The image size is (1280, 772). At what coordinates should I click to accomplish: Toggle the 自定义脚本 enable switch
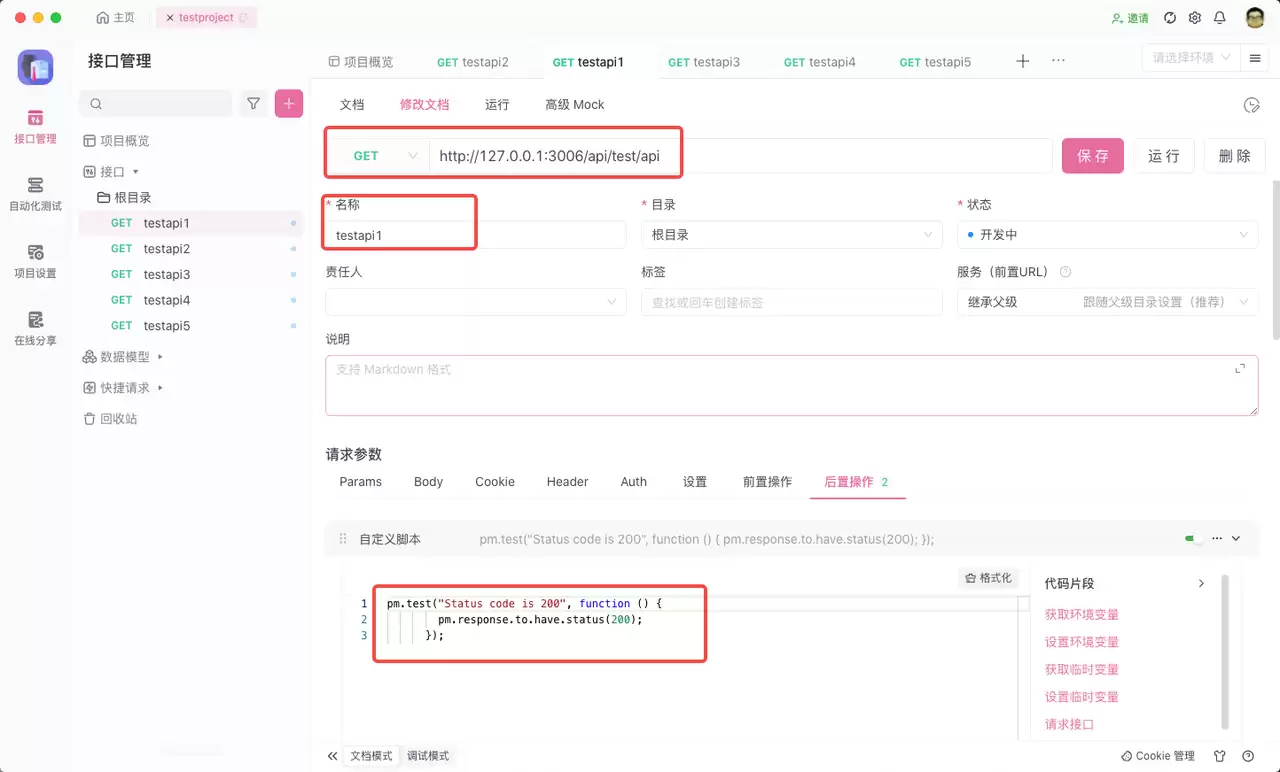pyautogui.click(x=1194, y=539)
